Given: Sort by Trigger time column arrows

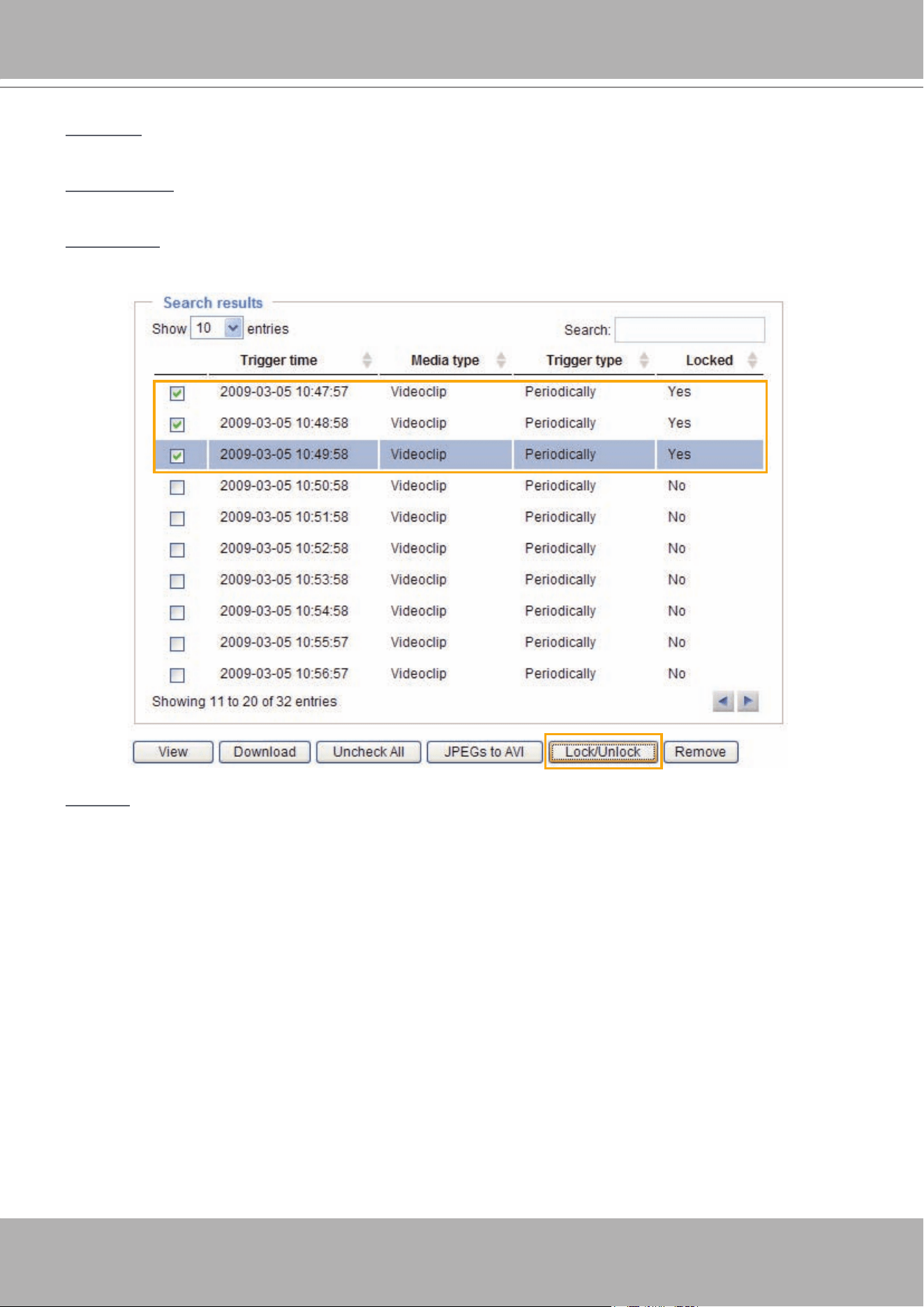Looking at the screenshot, I should click(367, 360).
